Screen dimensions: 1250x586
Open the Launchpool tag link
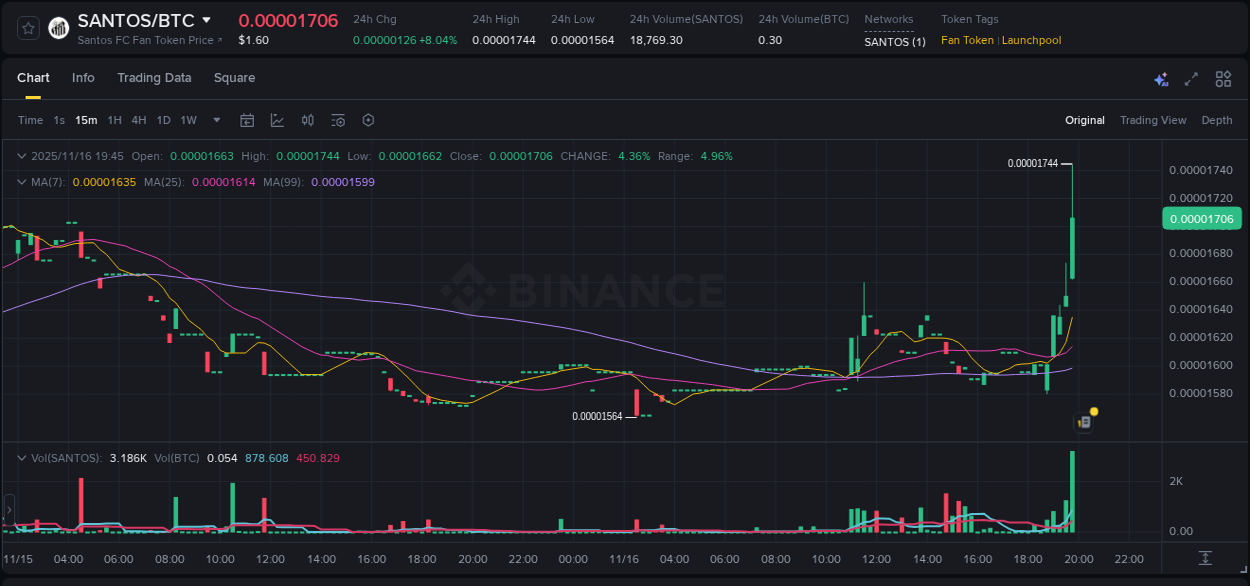1031,40
